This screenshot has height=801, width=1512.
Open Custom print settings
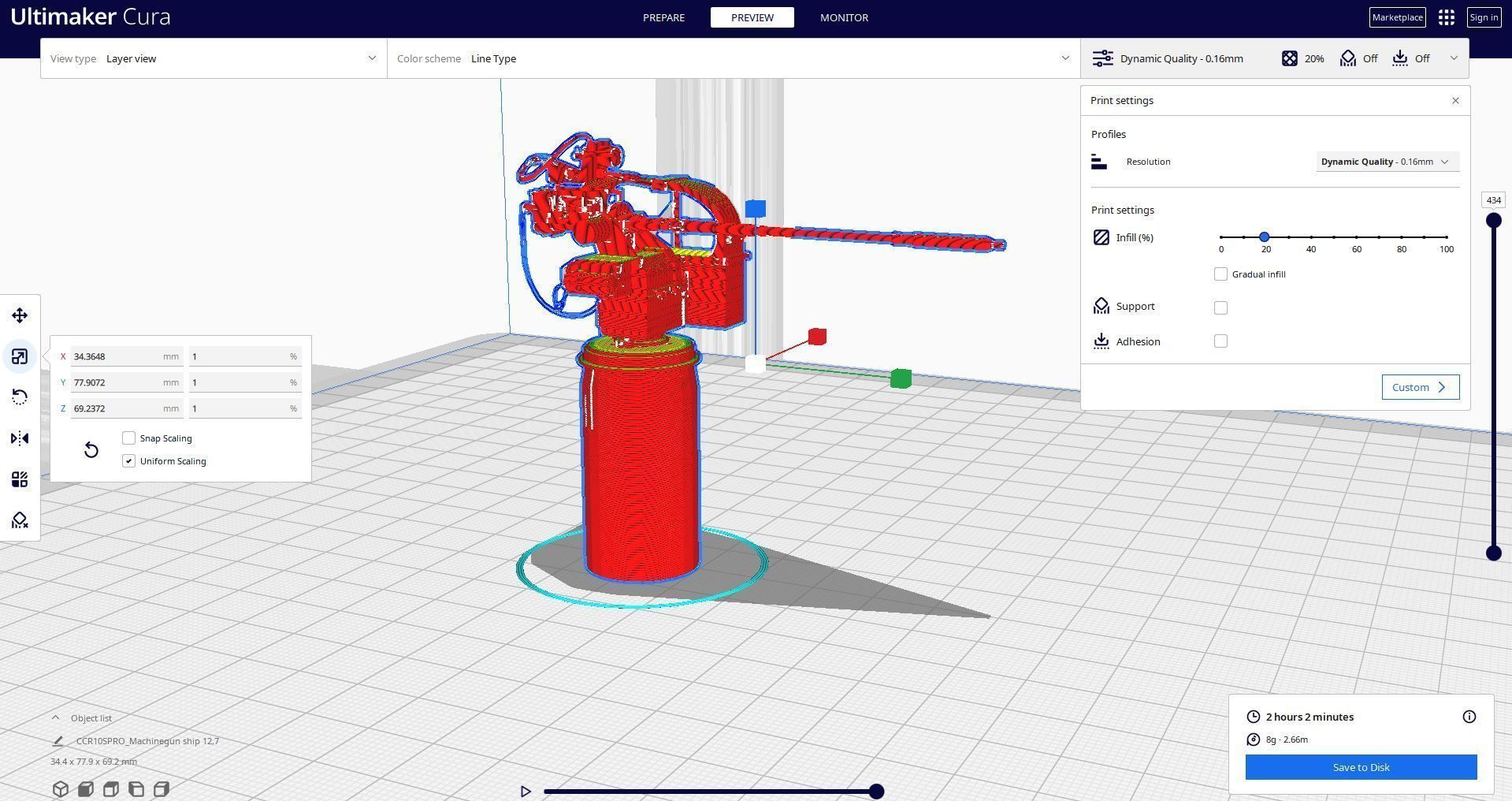(x=1420, y=387)
